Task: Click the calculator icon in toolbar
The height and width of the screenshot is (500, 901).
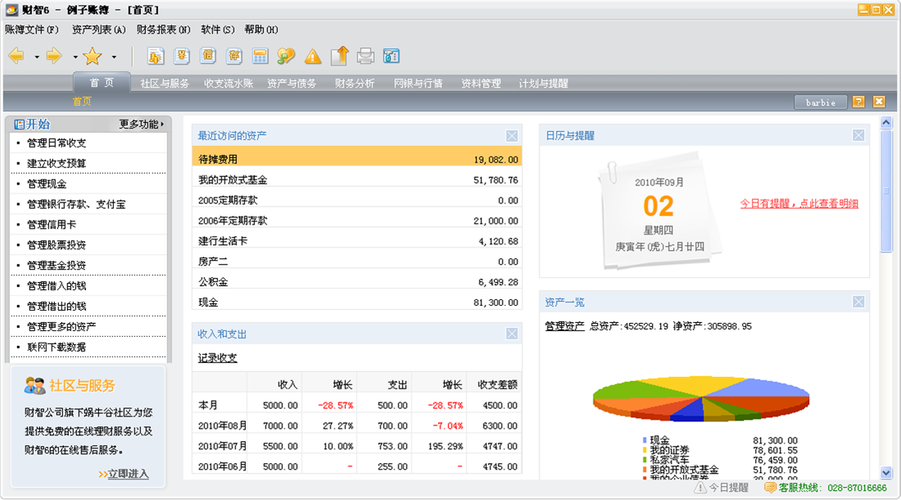Action: tap(260, 56)
